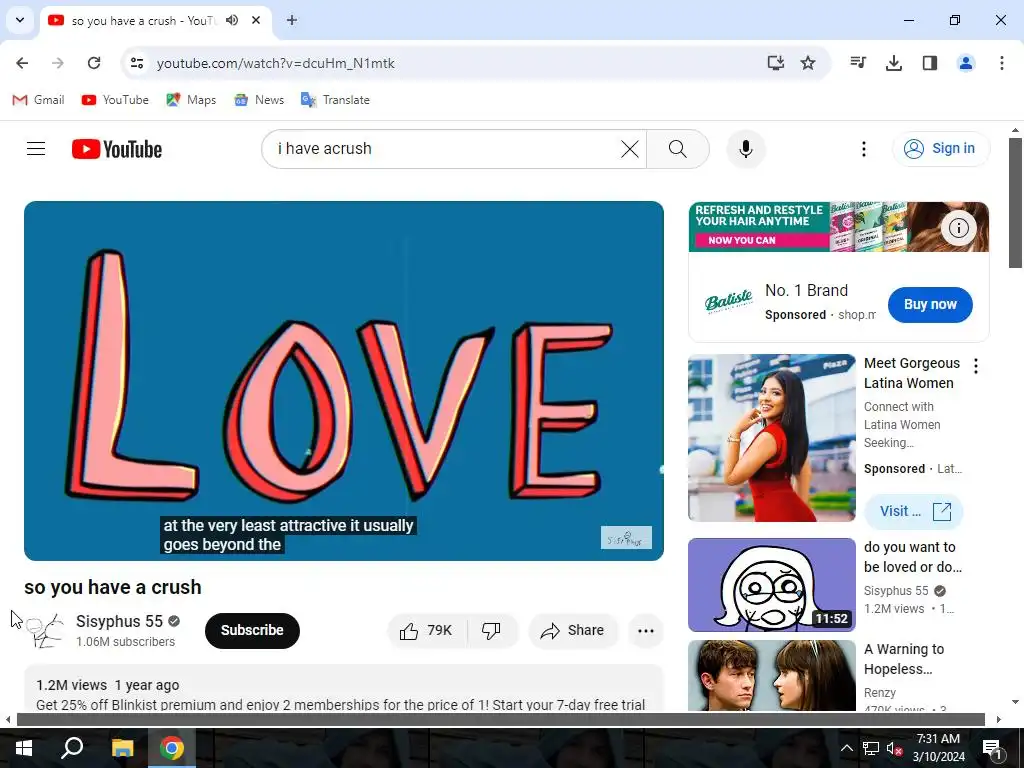Click the address bar URL
Screen dimensions: 1024x768
[276, 63]
